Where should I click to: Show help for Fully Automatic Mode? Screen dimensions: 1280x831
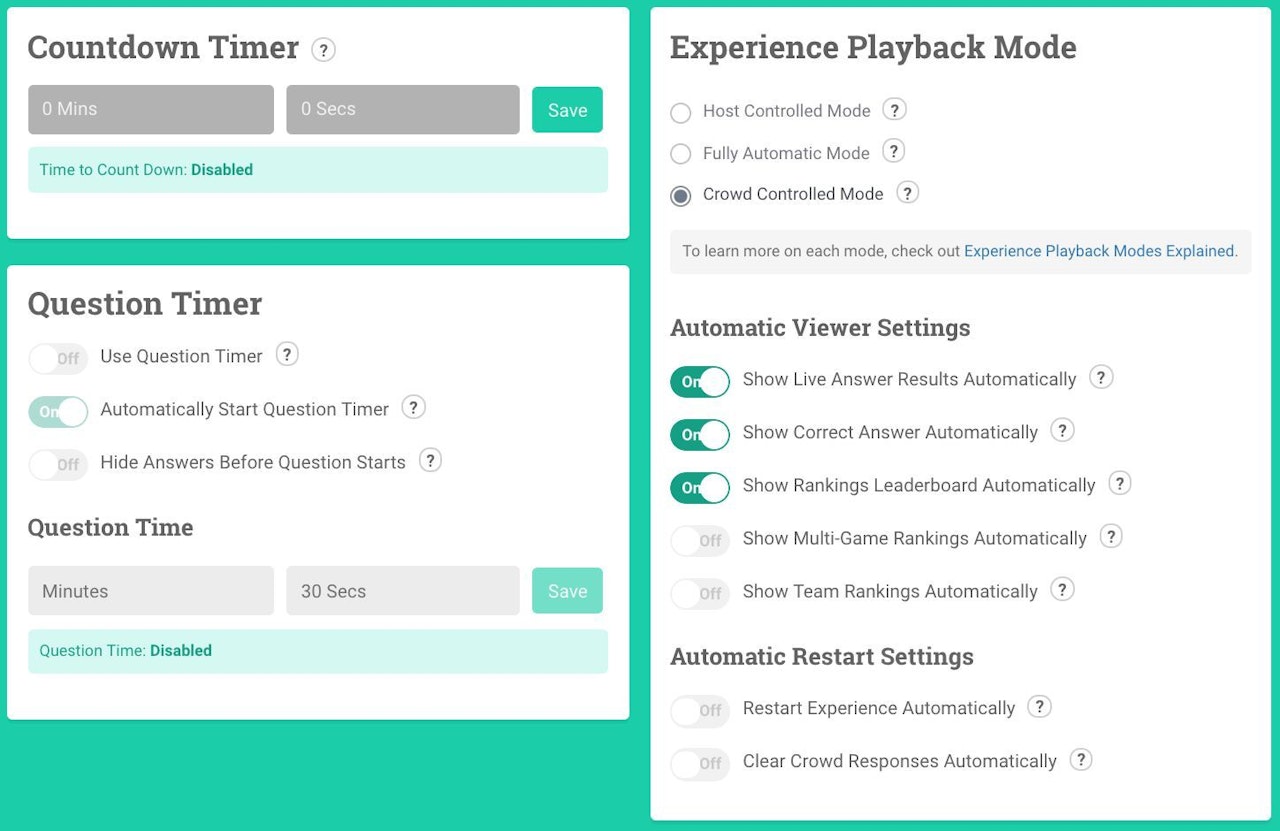coord(894,151)
